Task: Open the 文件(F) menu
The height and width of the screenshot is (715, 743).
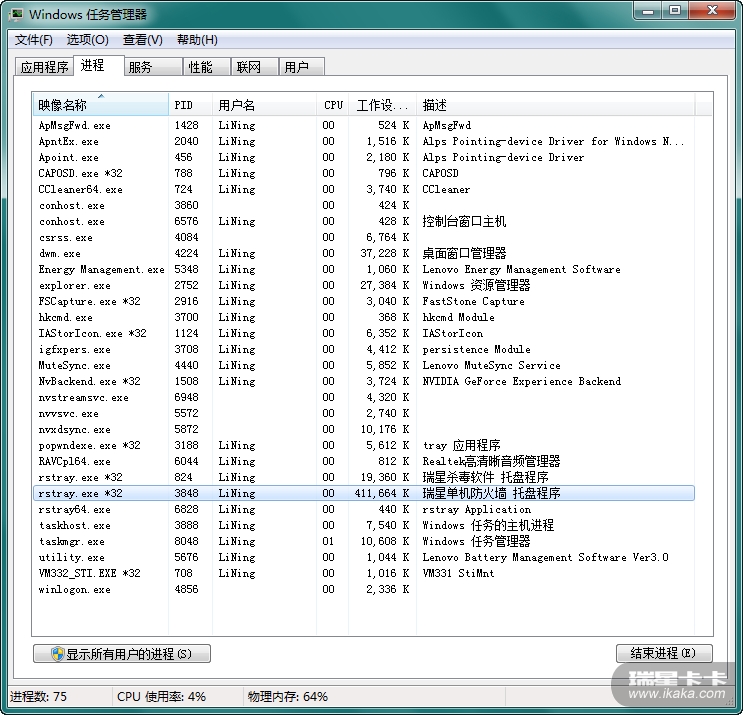Action: pyautogui.click(x=34, y=40)
